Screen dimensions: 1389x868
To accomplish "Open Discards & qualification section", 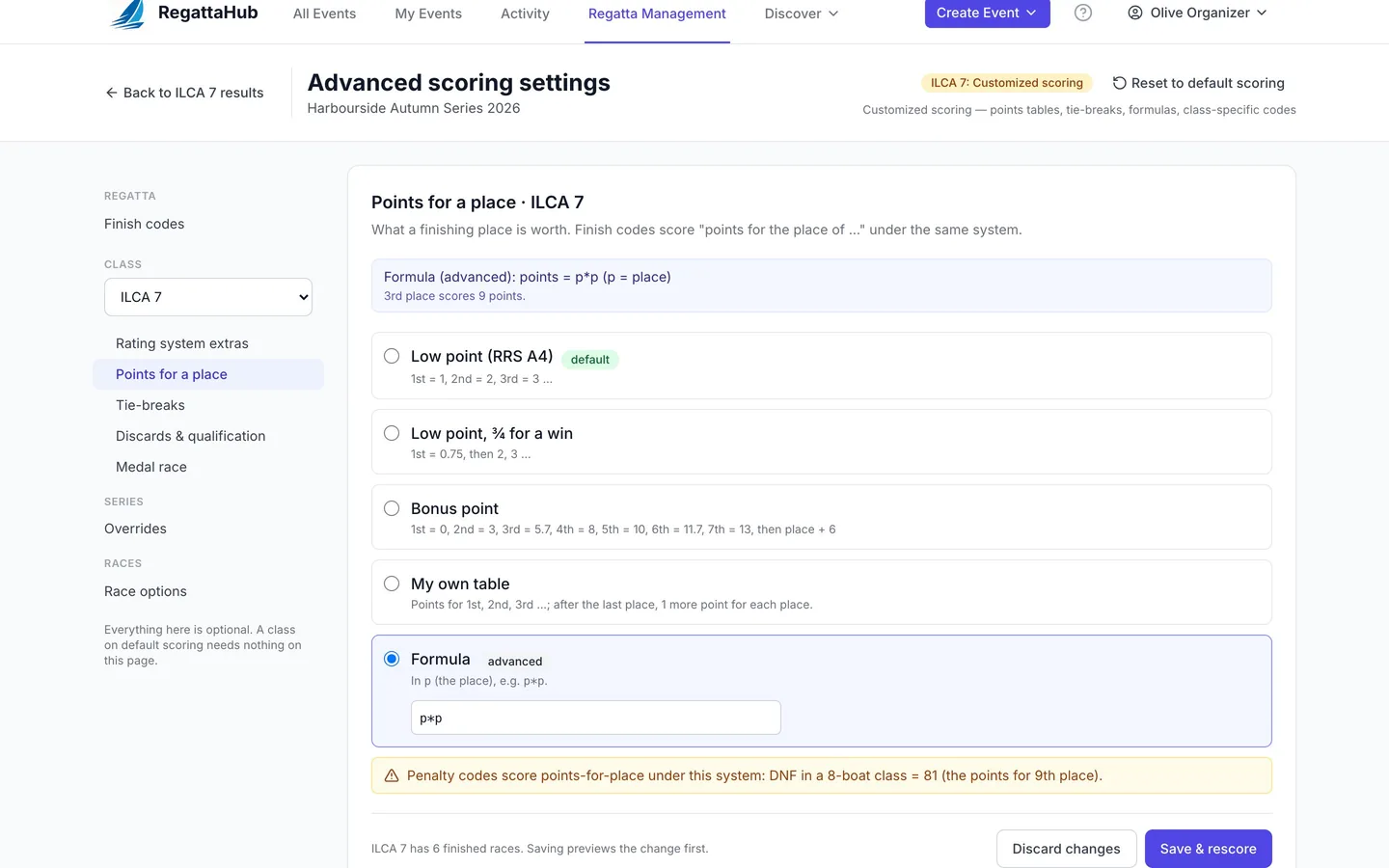I will pos(191,436).
